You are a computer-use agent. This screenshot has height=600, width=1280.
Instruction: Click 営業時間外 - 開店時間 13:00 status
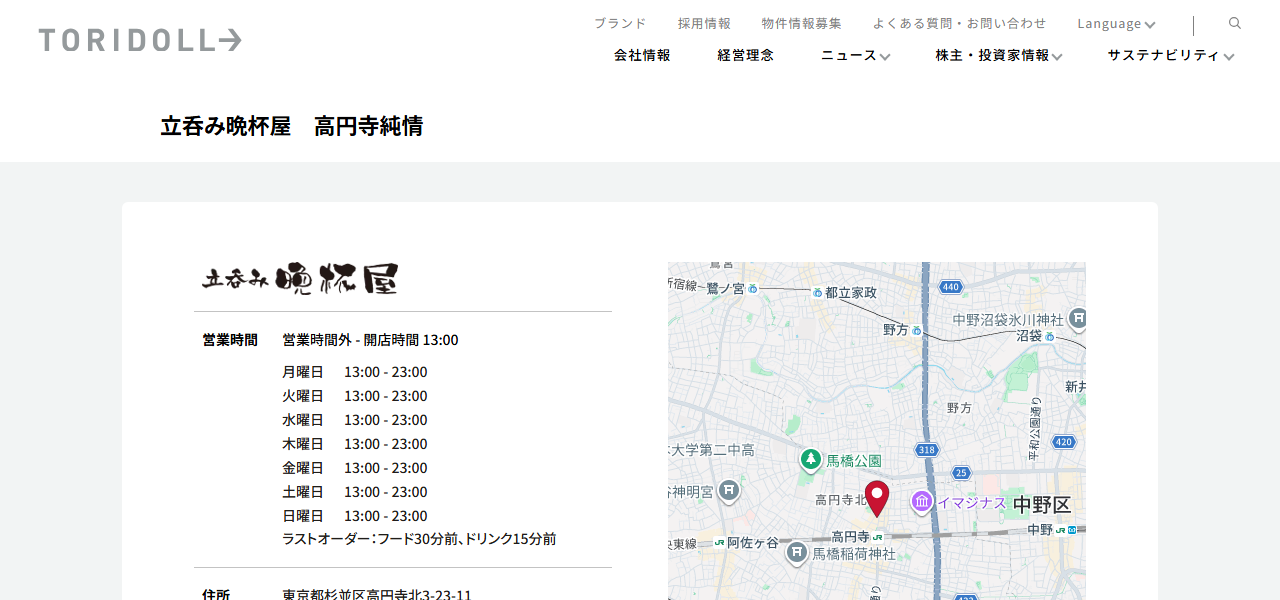[370, 340]
